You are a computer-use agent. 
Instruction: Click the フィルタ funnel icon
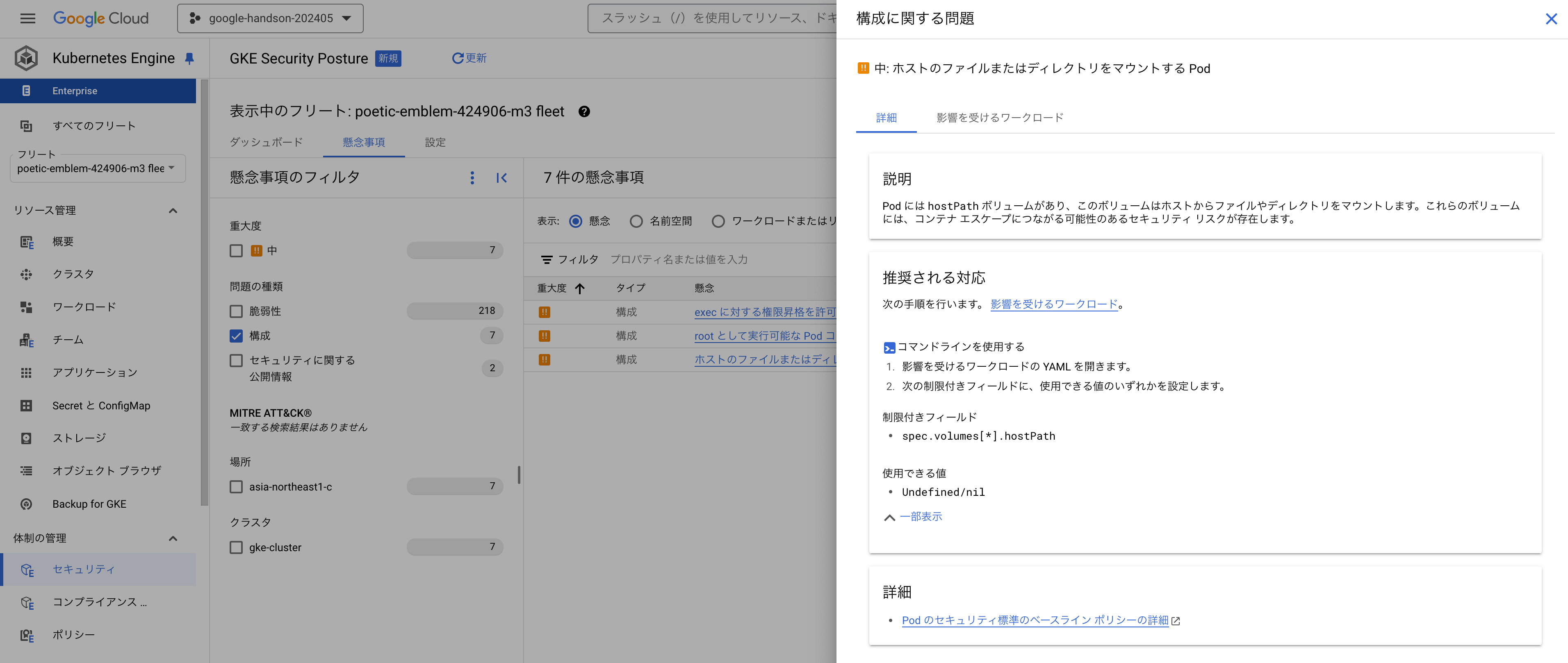(547, 260)
